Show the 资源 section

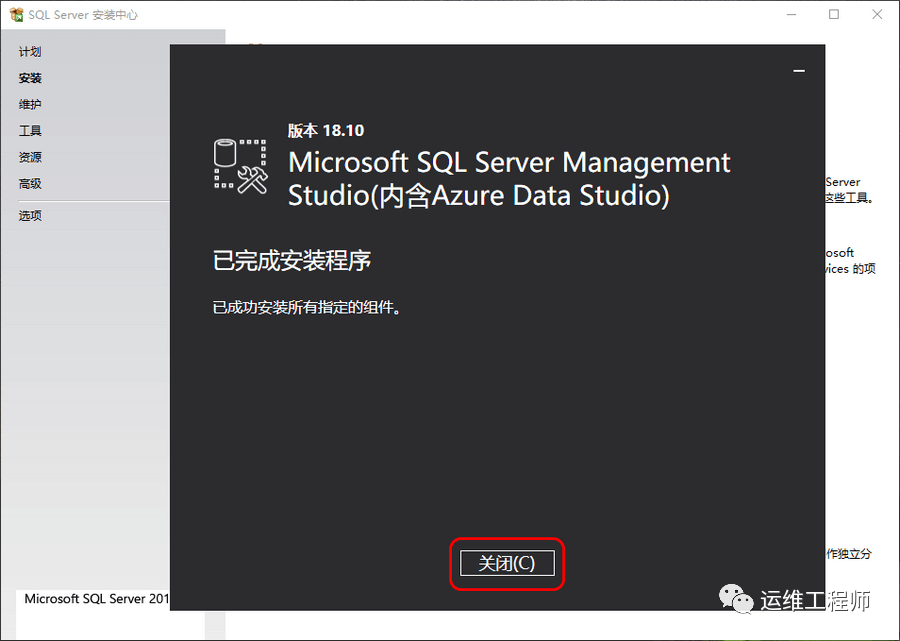(30, 157)
